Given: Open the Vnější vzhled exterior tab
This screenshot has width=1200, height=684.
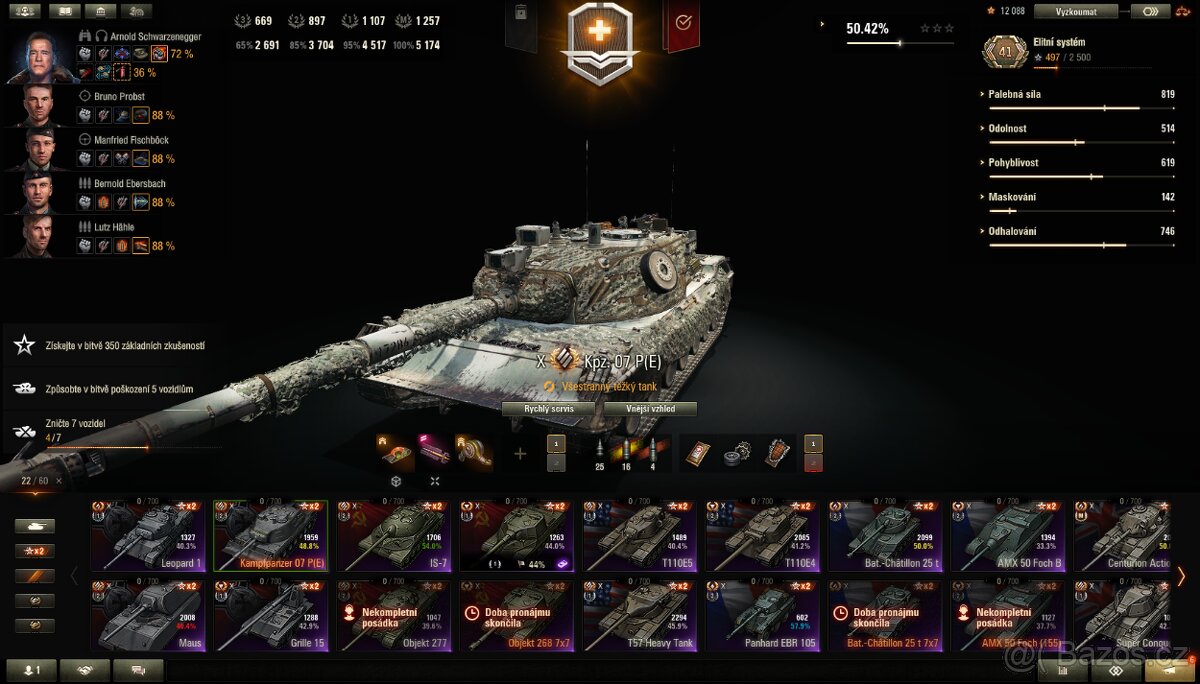Looking at the screenshot, I should (649, 409).
